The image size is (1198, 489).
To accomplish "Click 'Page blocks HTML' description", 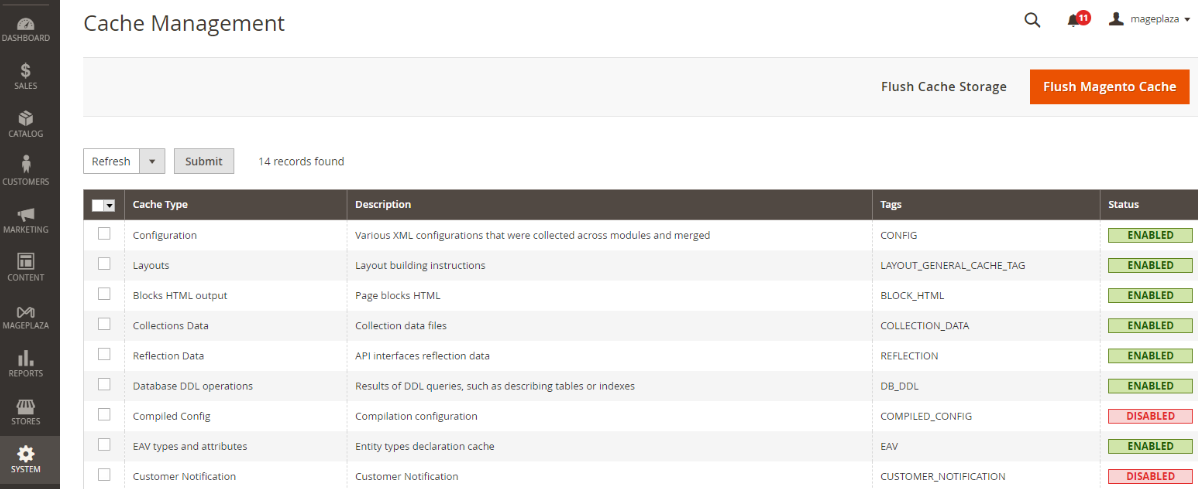I will 397,296.
